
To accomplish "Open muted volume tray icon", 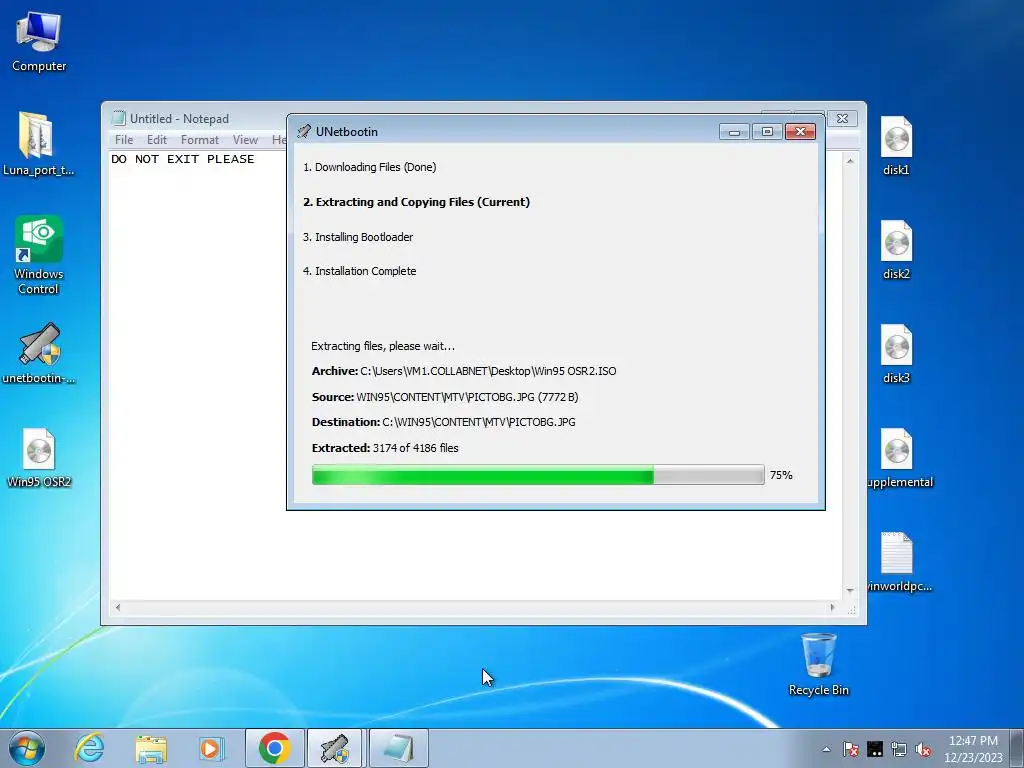I will [x=923, y=749].
